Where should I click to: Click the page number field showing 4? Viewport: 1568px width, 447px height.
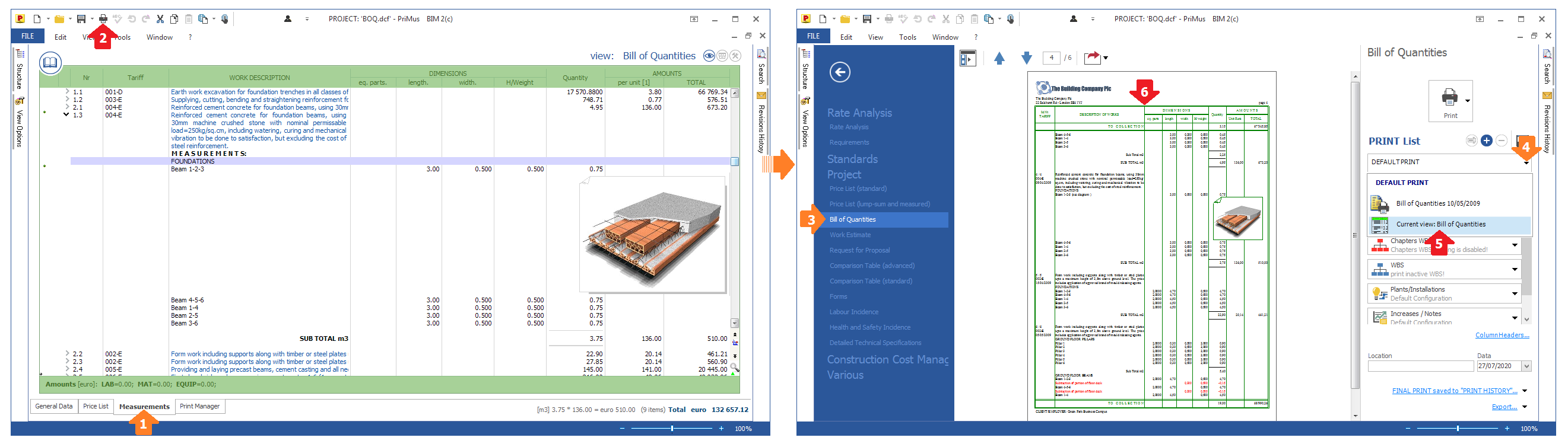click(1051, 58)
